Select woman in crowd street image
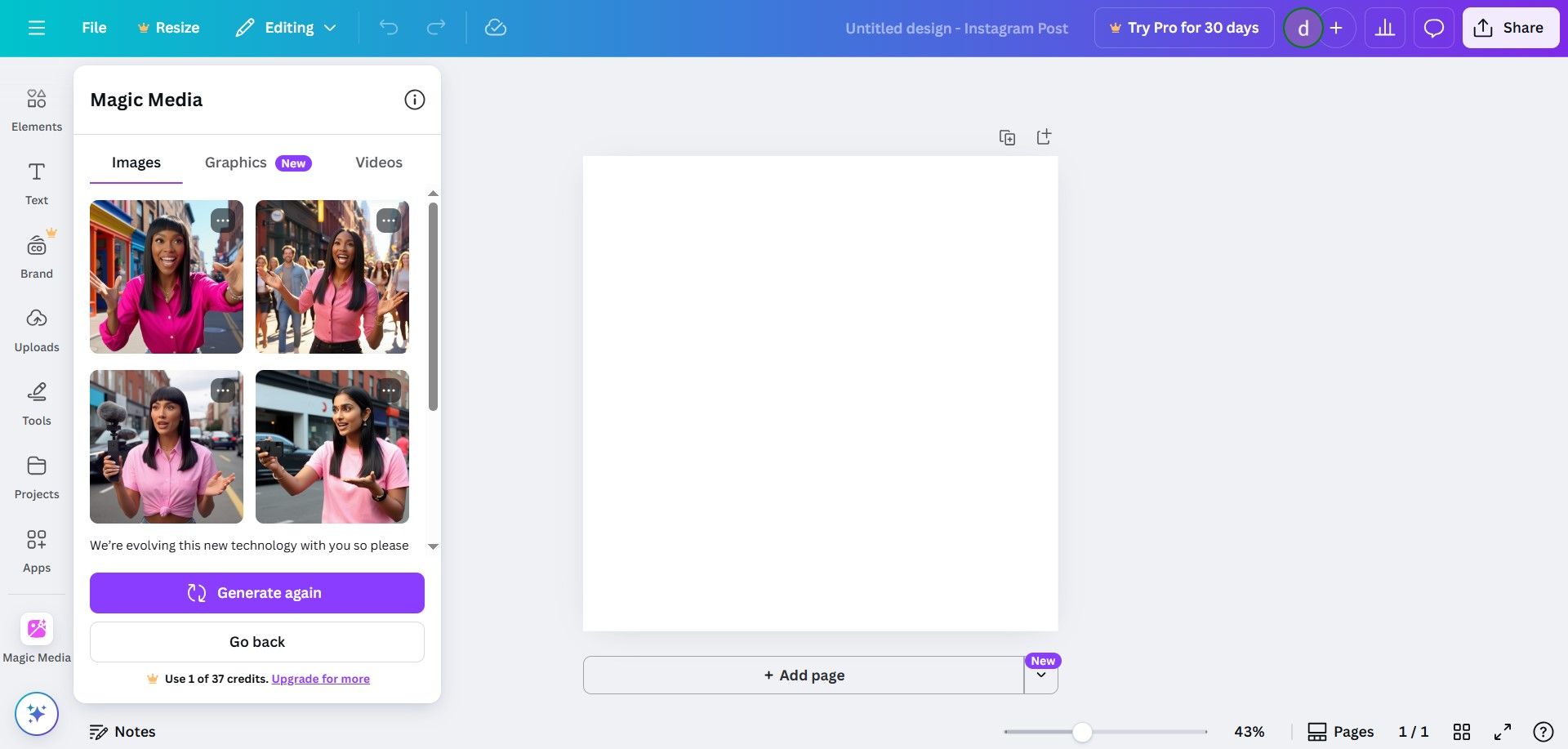The width and height of the screenshot is (1568, 749). tap(332, 277)
